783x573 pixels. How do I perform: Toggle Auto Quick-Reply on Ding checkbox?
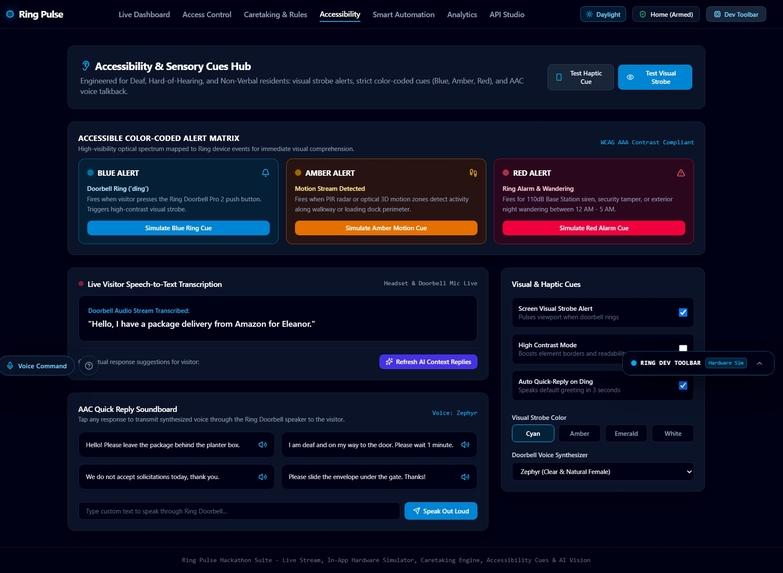click(683, 385)
